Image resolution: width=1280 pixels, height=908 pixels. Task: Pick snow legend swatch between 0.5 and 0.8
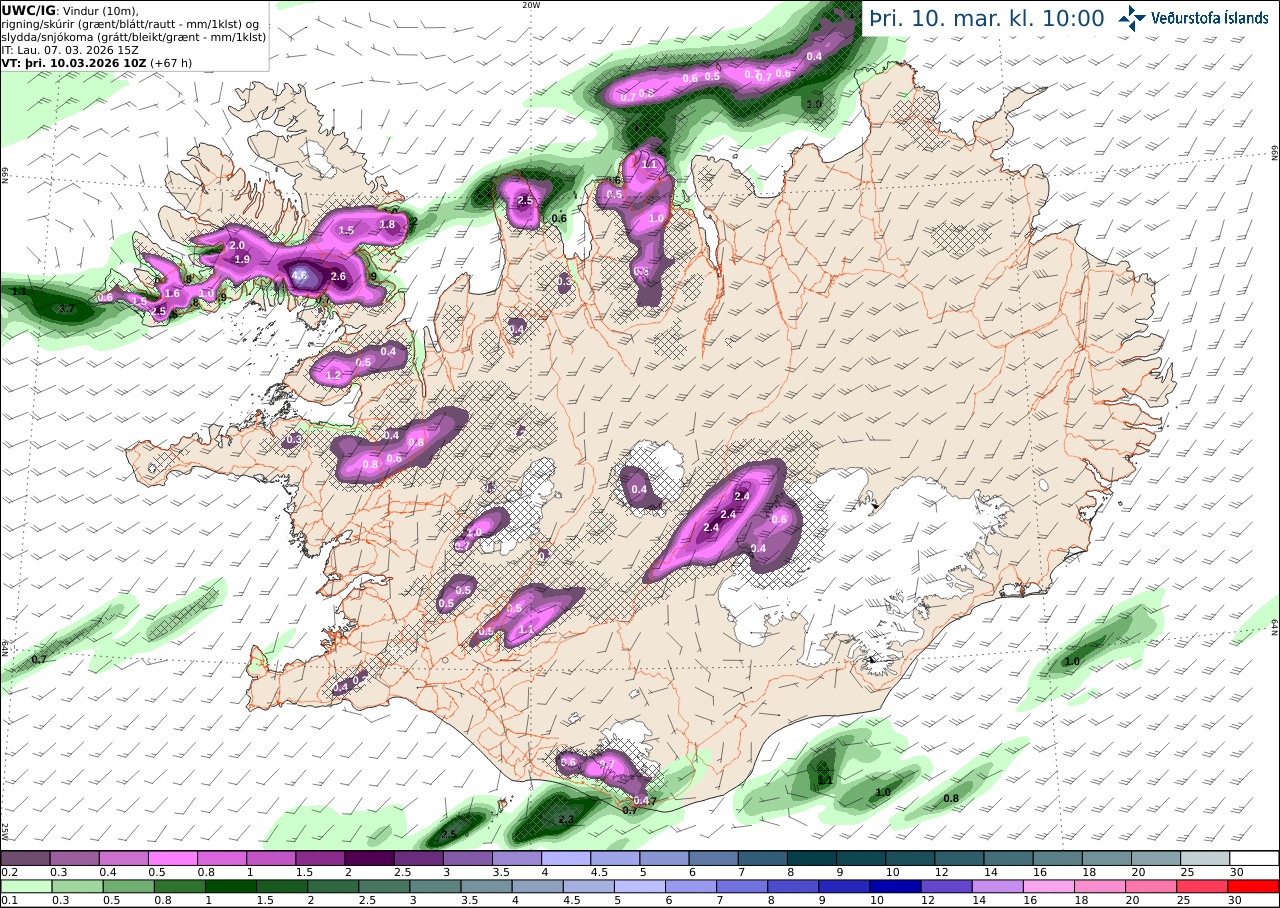172,858
